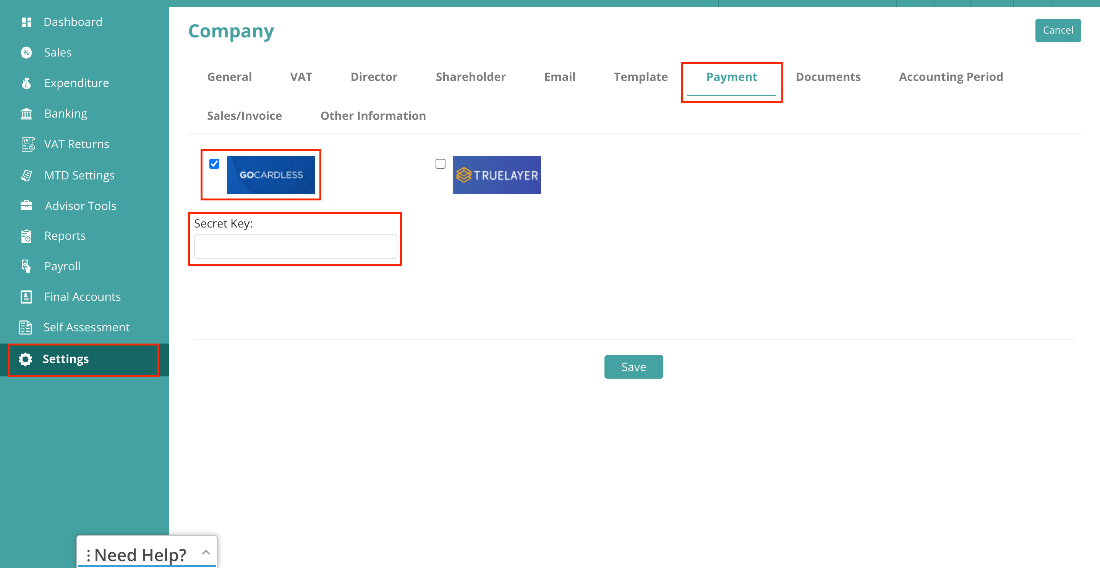Open the Sales/Invoice tab
1100x568 pixels.
(x=244, y=116)
